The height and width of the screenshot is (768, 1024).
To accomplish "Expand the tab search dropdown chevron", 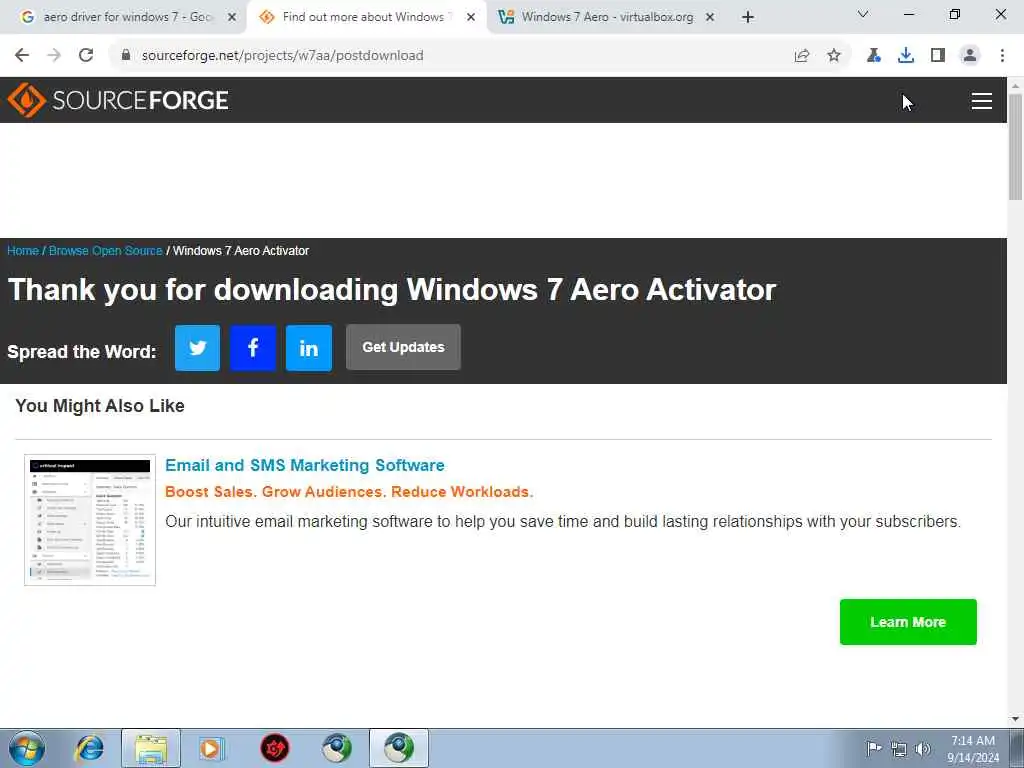I will tap(863, 14).
